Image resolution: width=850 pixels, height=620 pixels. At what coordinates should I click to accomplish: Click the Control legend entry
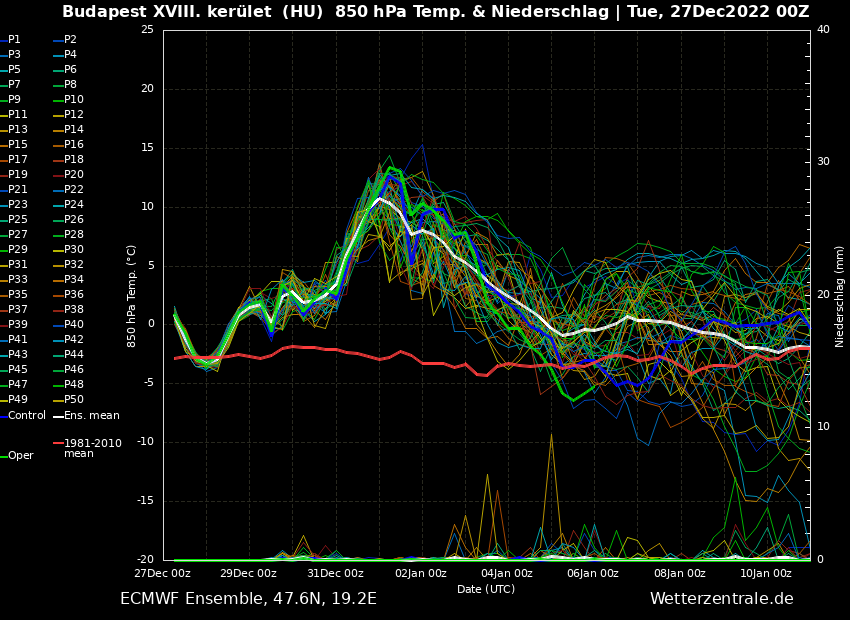[26, 415]
